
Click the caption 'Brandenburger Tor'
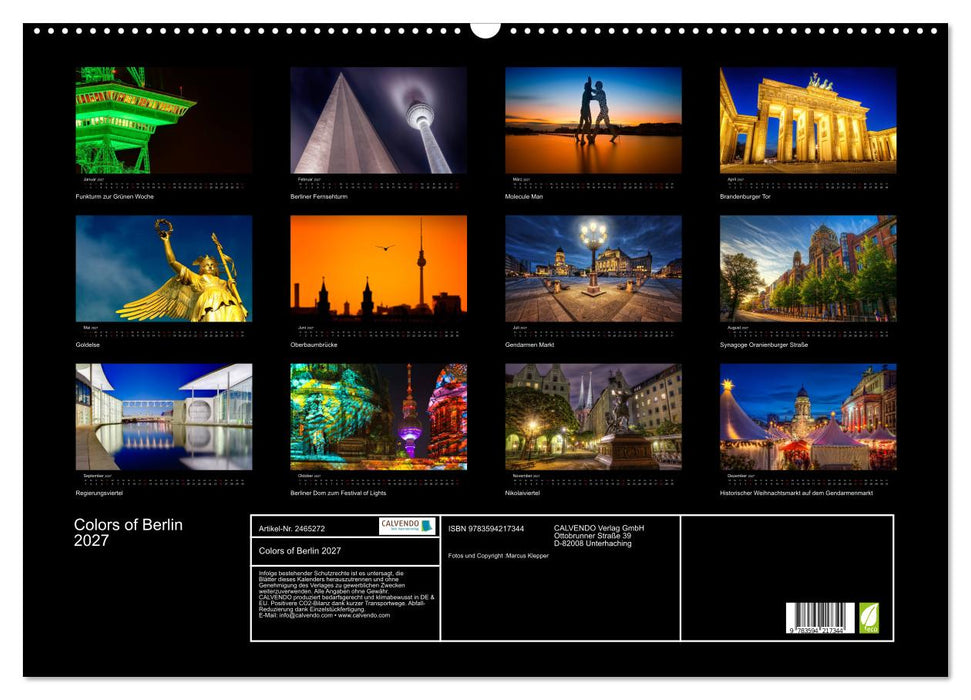(x=745, y=196)
